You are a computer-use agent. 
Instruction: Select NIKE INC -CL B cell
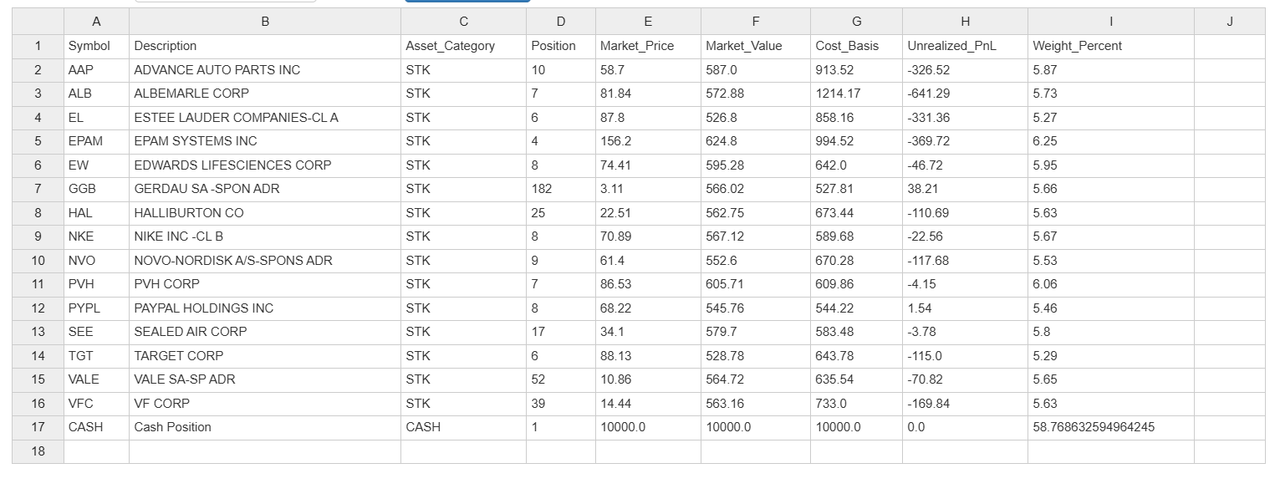265,237
